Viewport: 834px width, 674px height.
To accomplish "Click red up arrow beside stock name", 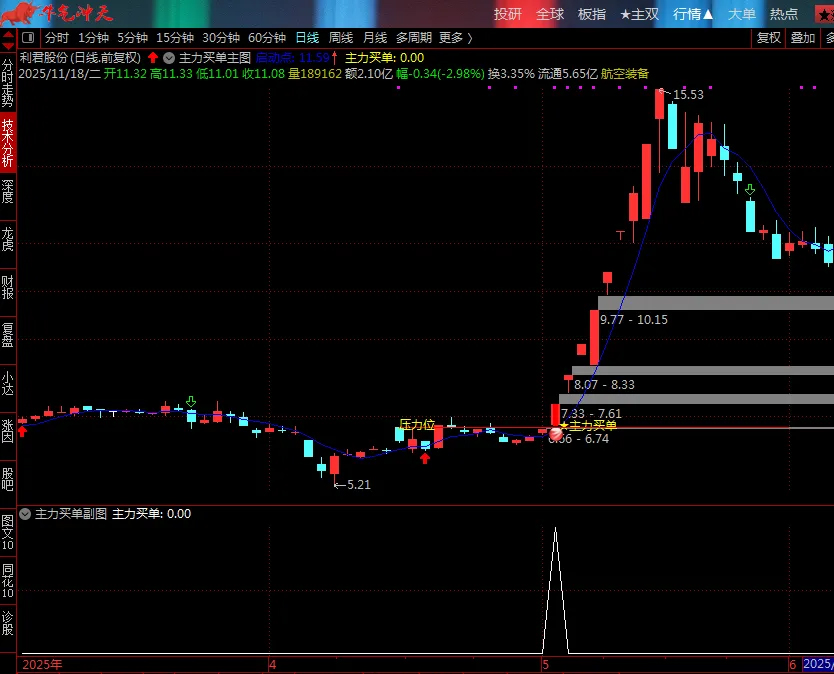I will pyautogui.click(x=153, y=57).
